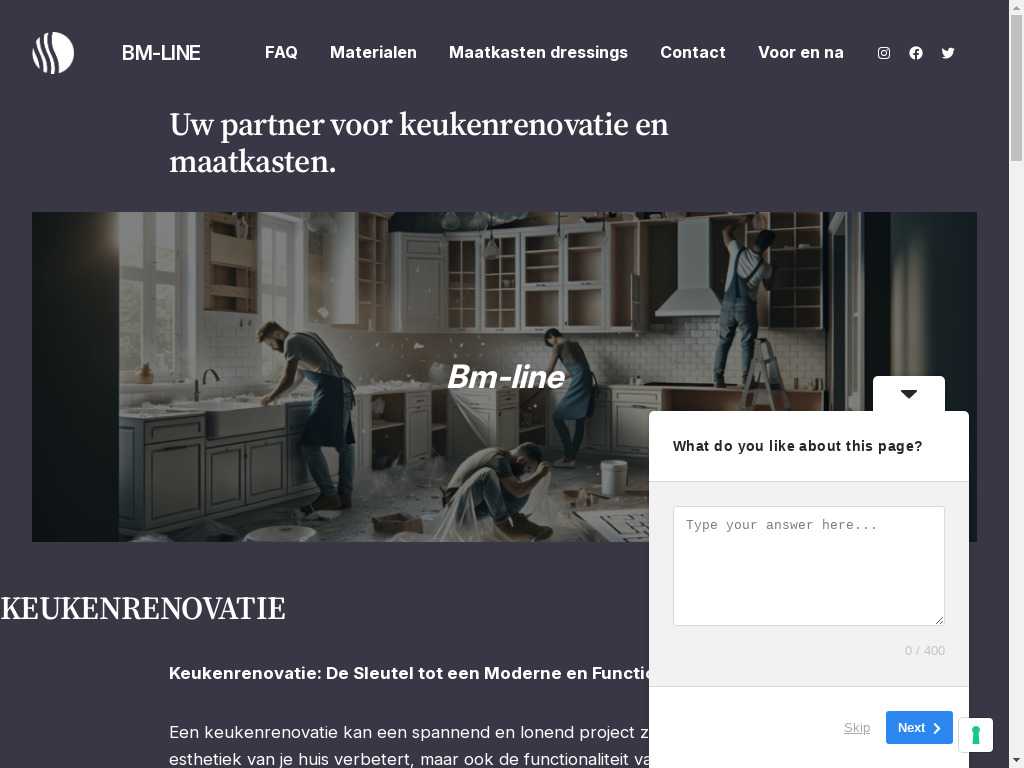Open the Facebook page icon
This screenshot has width=1024, height=768.
(916, 53)
